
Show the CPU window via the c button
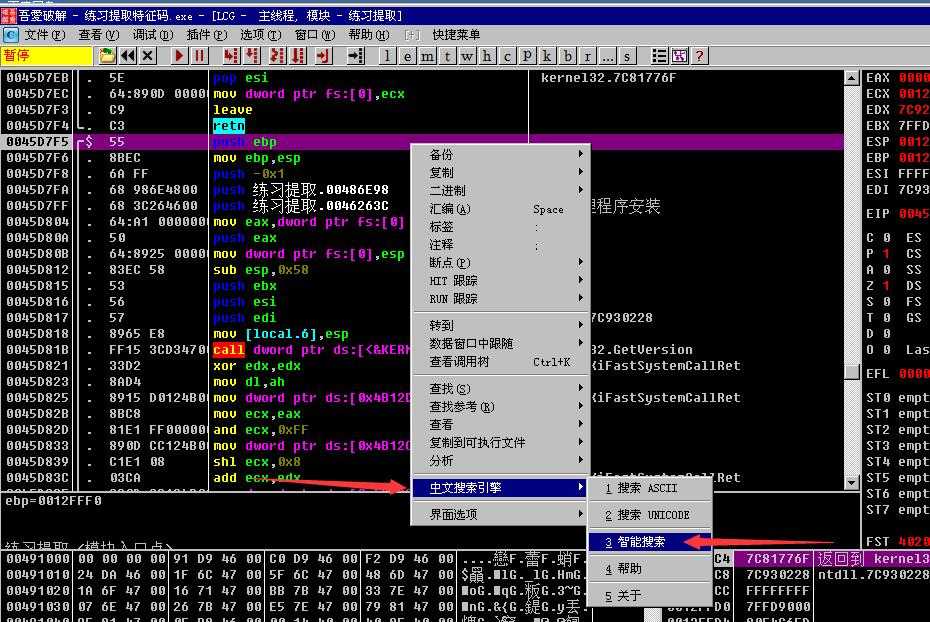coord(507,56)
